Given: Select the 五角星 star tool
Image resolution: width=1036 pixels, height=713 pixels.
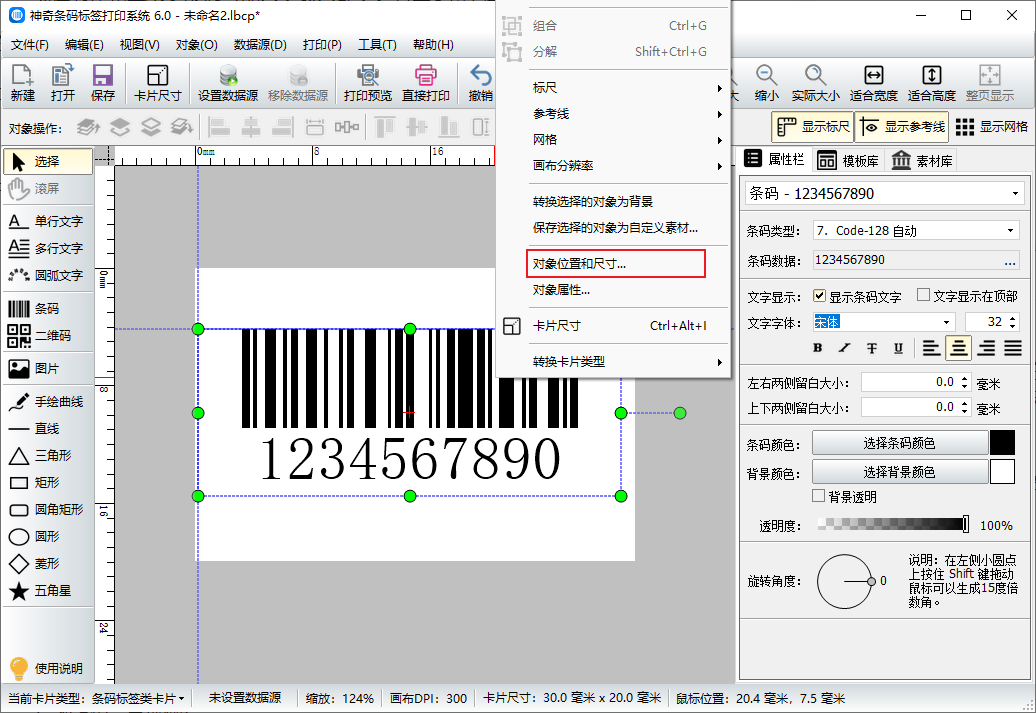Looking at the screenshot, I should (x=48, y=591).
